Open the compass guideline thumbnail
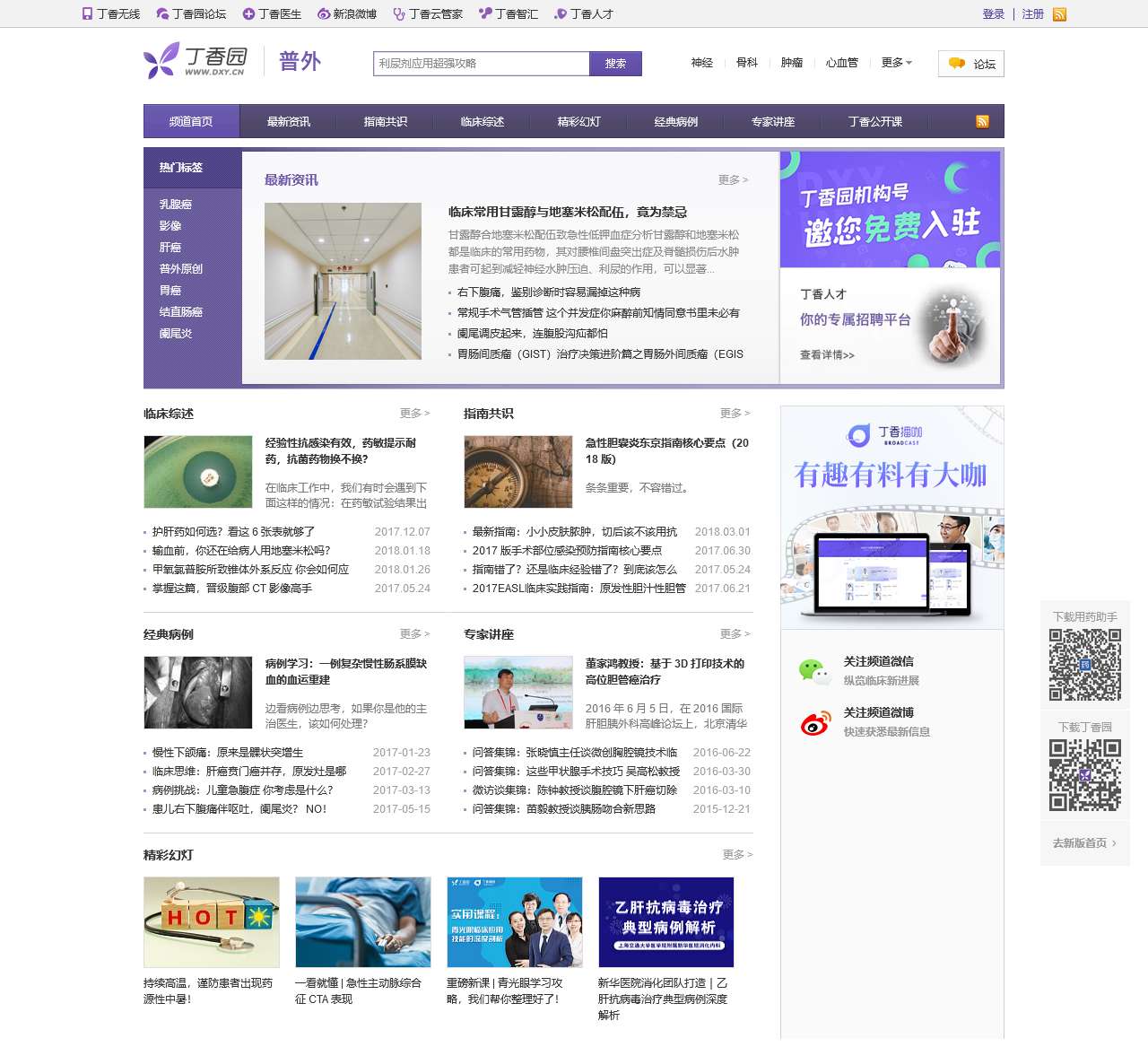 click(517, 472)
